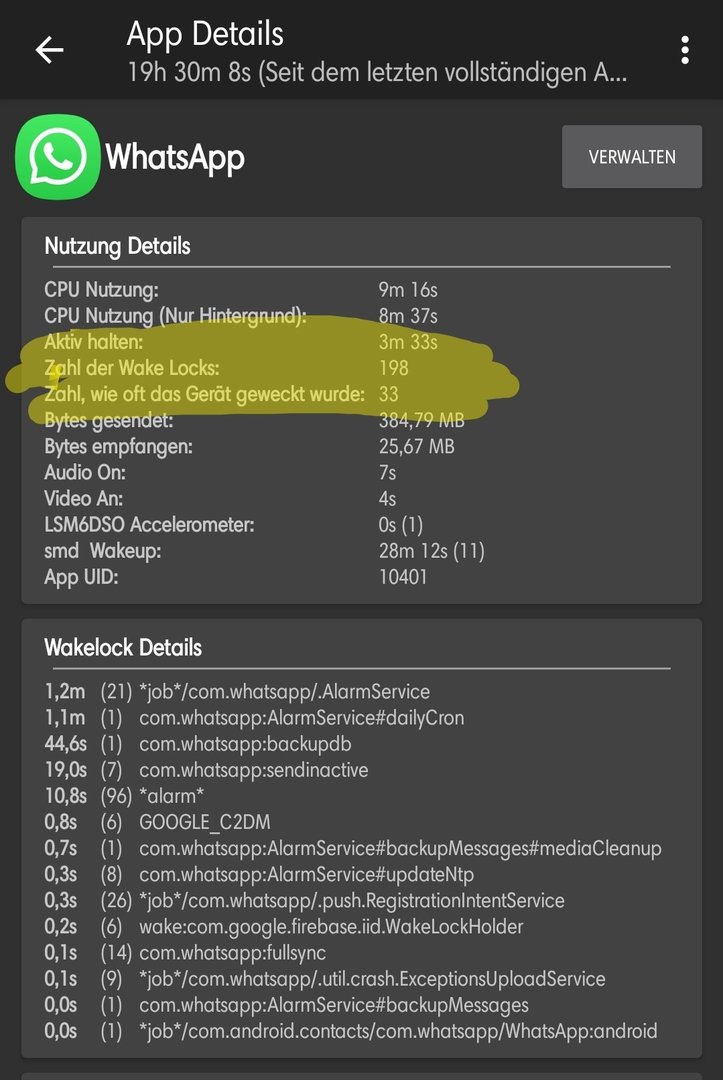Select CPU Nutzung (Nur Hintergrund) label
This screenshot has height=1080, width=723.
coord(176,315)
